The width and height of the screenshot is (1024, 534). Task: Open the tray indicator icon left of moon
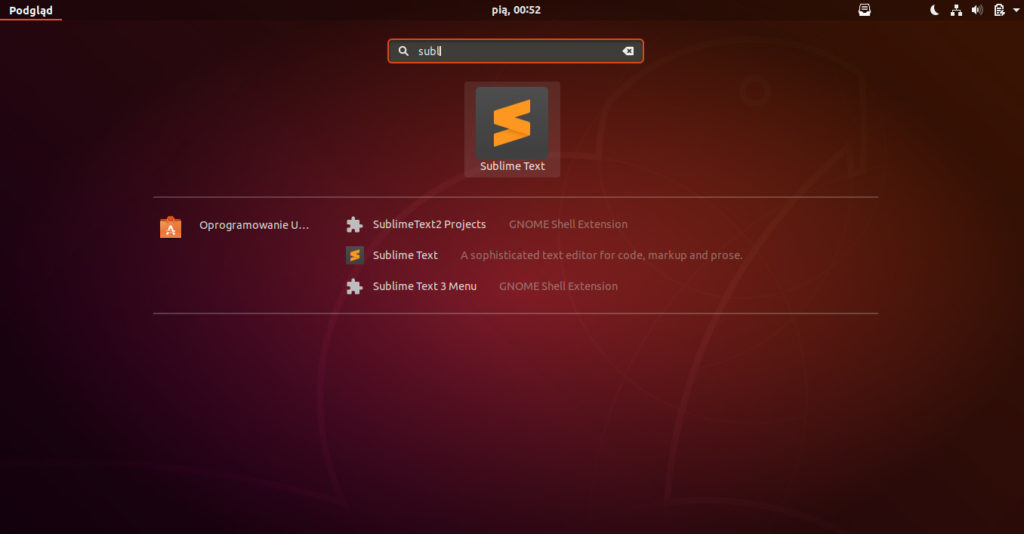tap(864, 10)
